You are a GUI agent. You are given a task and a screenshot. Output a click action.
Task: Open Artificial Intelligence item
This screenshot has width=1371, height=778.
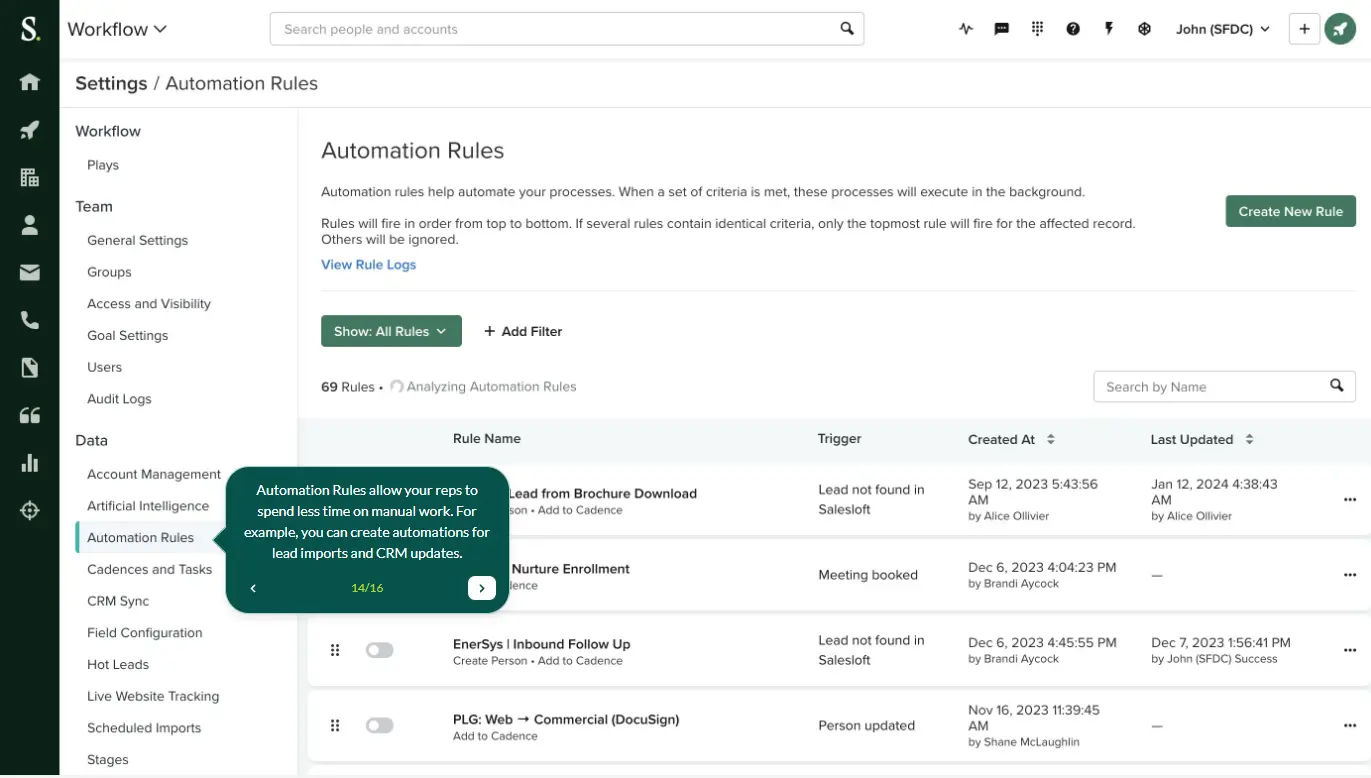pyautogui.click(x=148, y=506)
